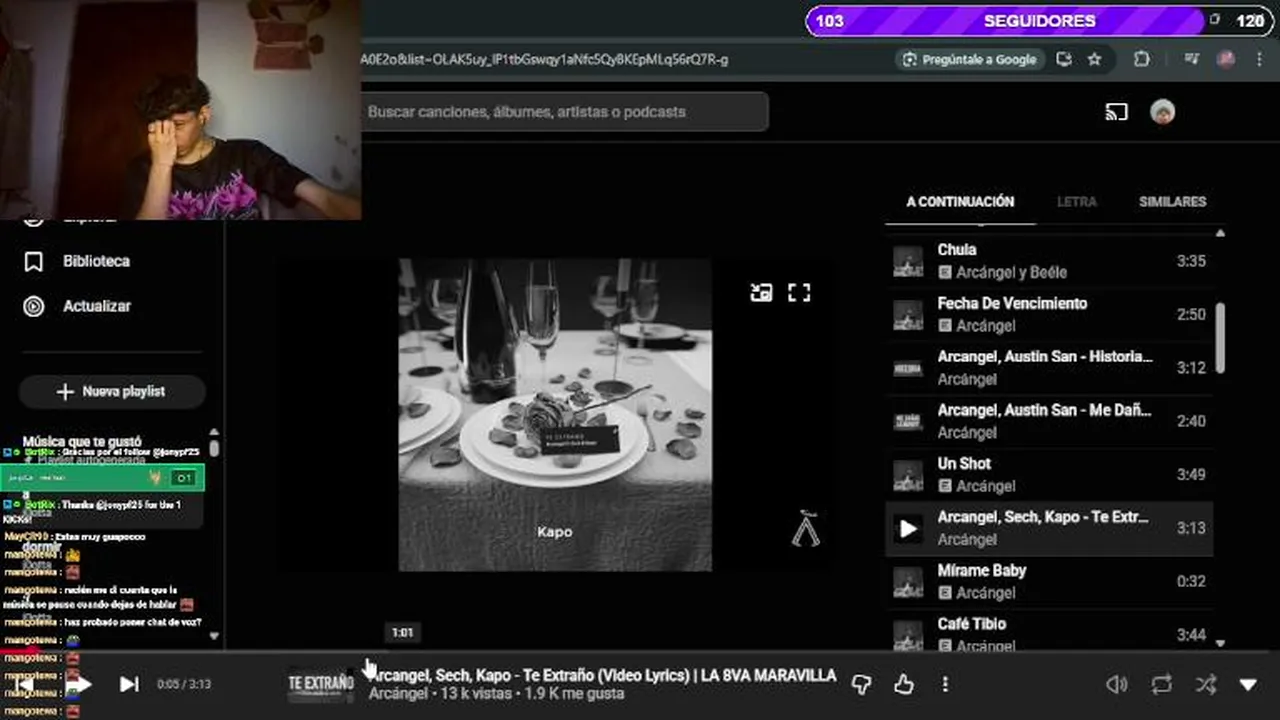This screenshot has width=1280, height=720.
Task: Open the Chrome extensions puzzle icon
Action: [x=1141, y=59]
